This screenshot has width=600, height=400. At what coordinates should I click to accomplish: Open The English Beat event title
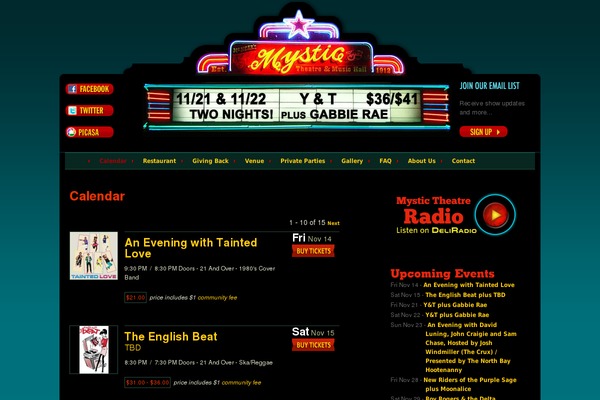pyautogui.click(x=171, y=336)
